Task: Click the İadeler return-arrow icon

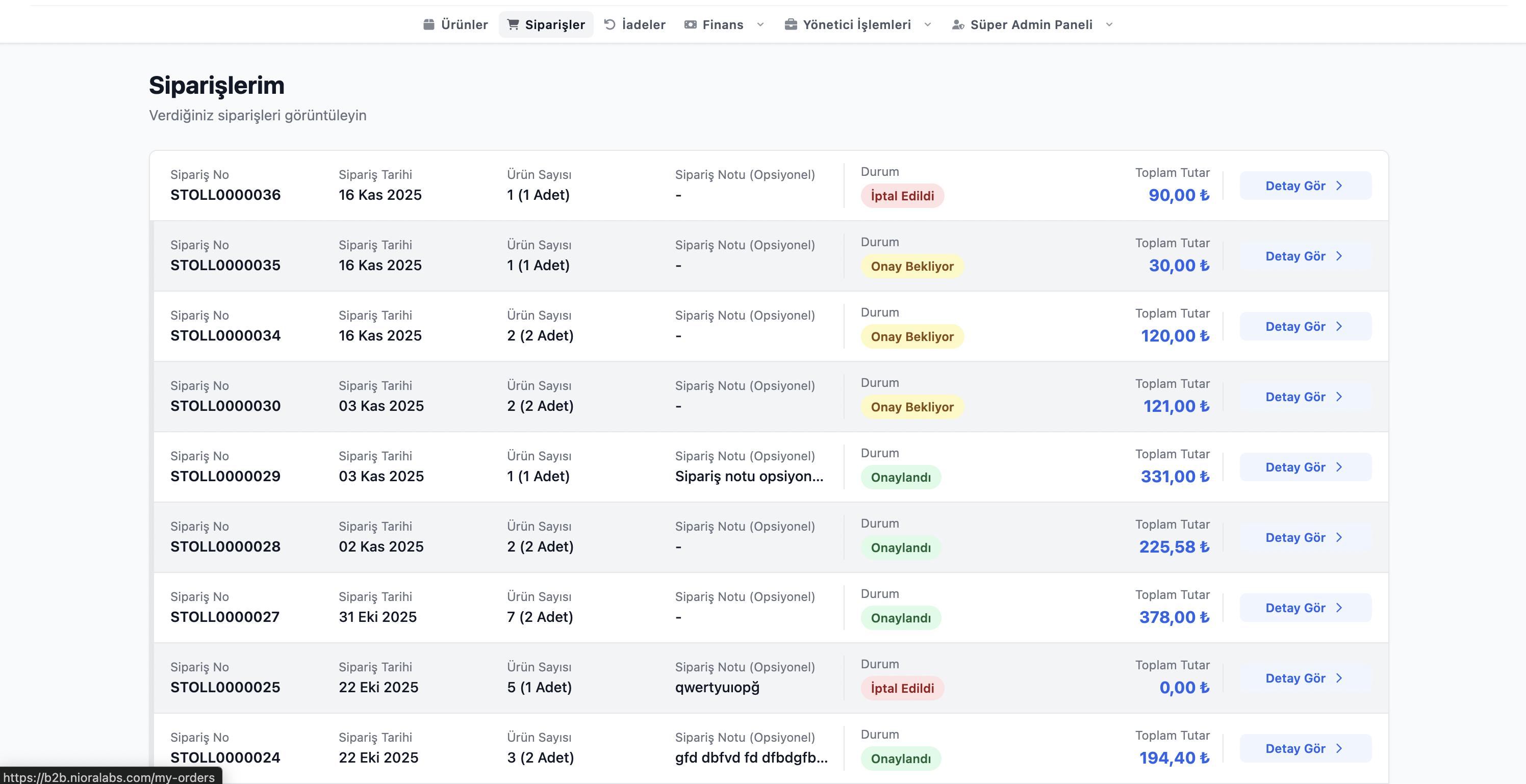Action: click(609, 24)
